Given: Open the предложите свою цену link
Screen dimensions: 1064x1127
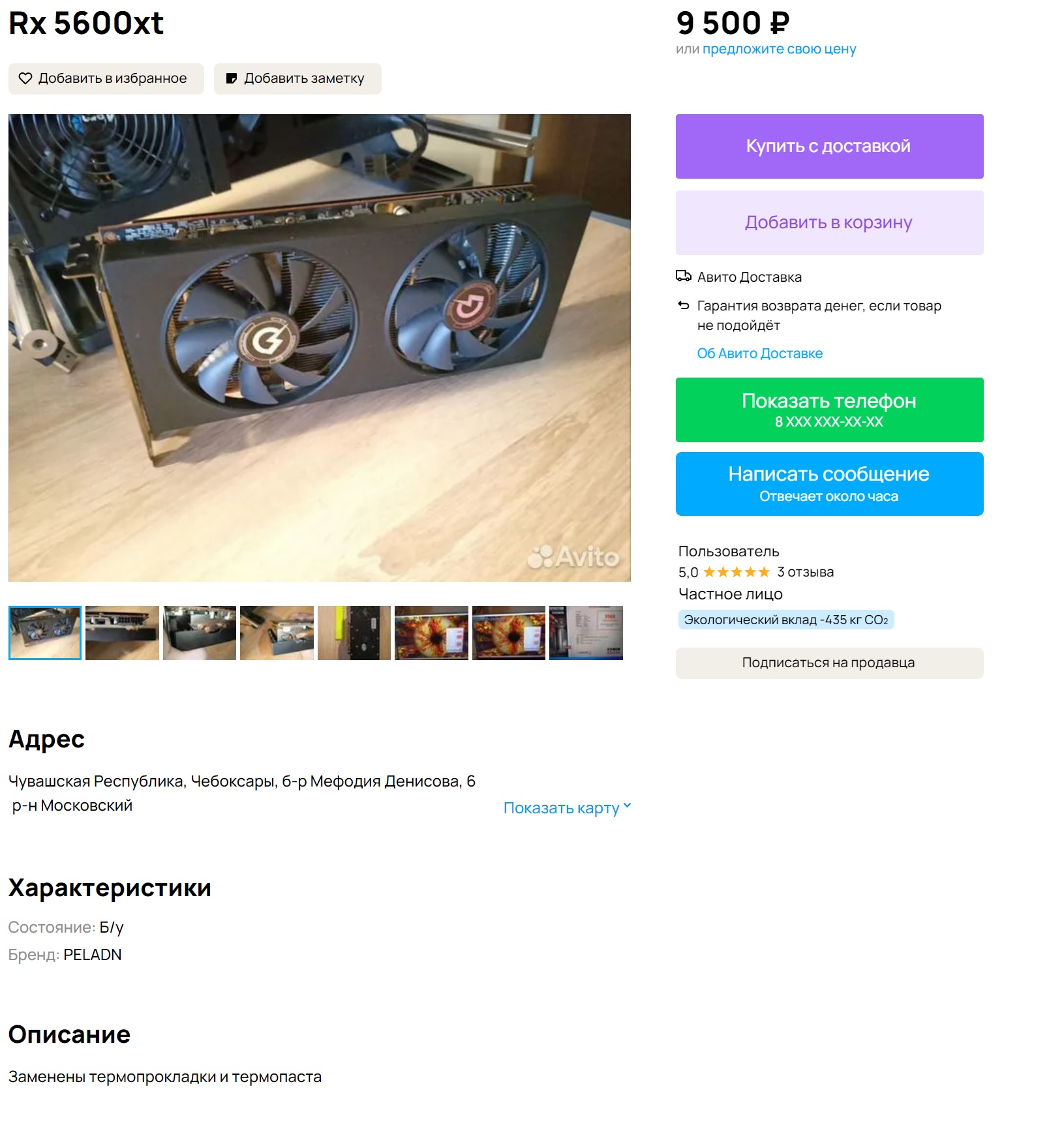Looking at the screenshot, I should 779,49.
